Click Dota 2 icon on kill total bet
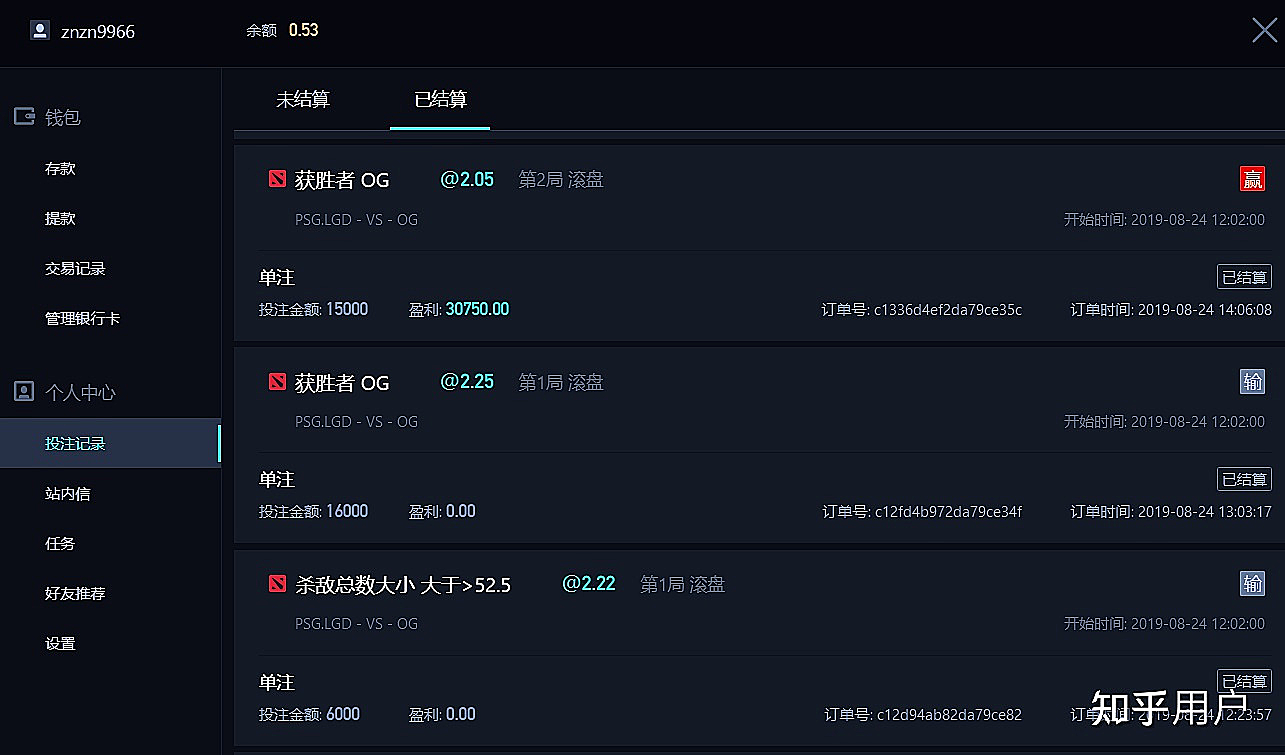The image size is (1285, 755). pyautogui.click(x=277, y=584)
